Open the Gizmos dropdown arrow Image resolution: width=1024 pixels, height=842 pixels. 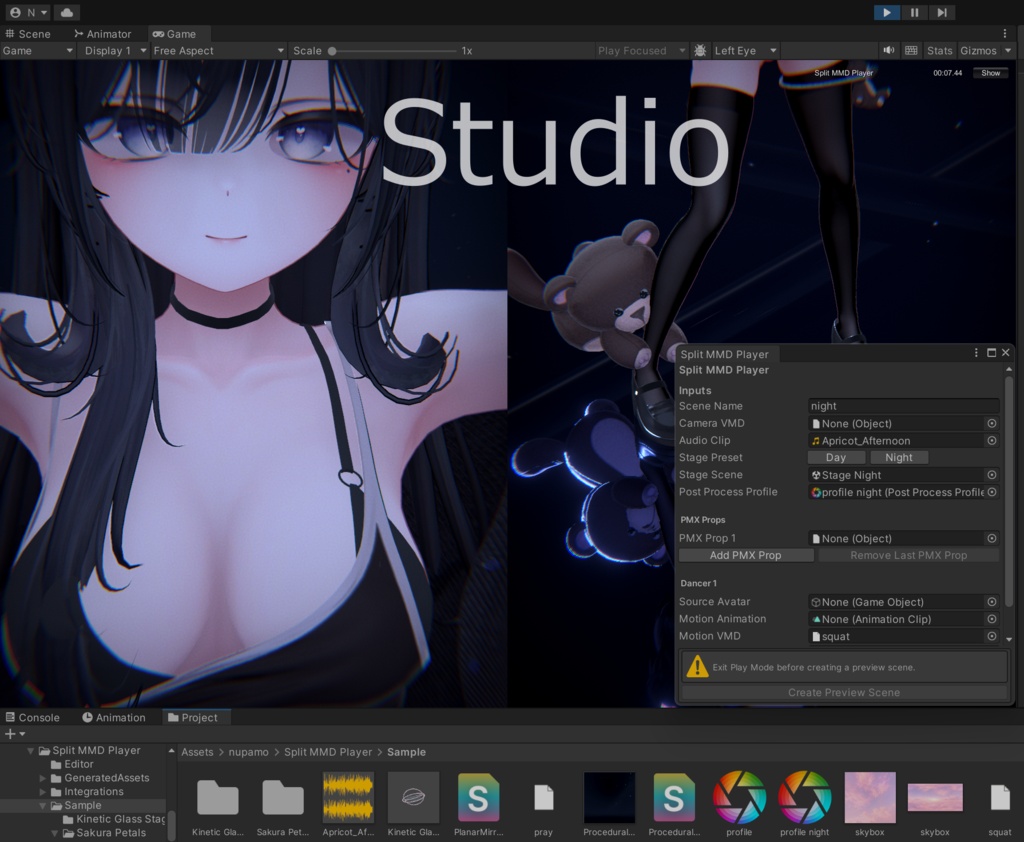pyautogui.click(x=1008, y=50)
